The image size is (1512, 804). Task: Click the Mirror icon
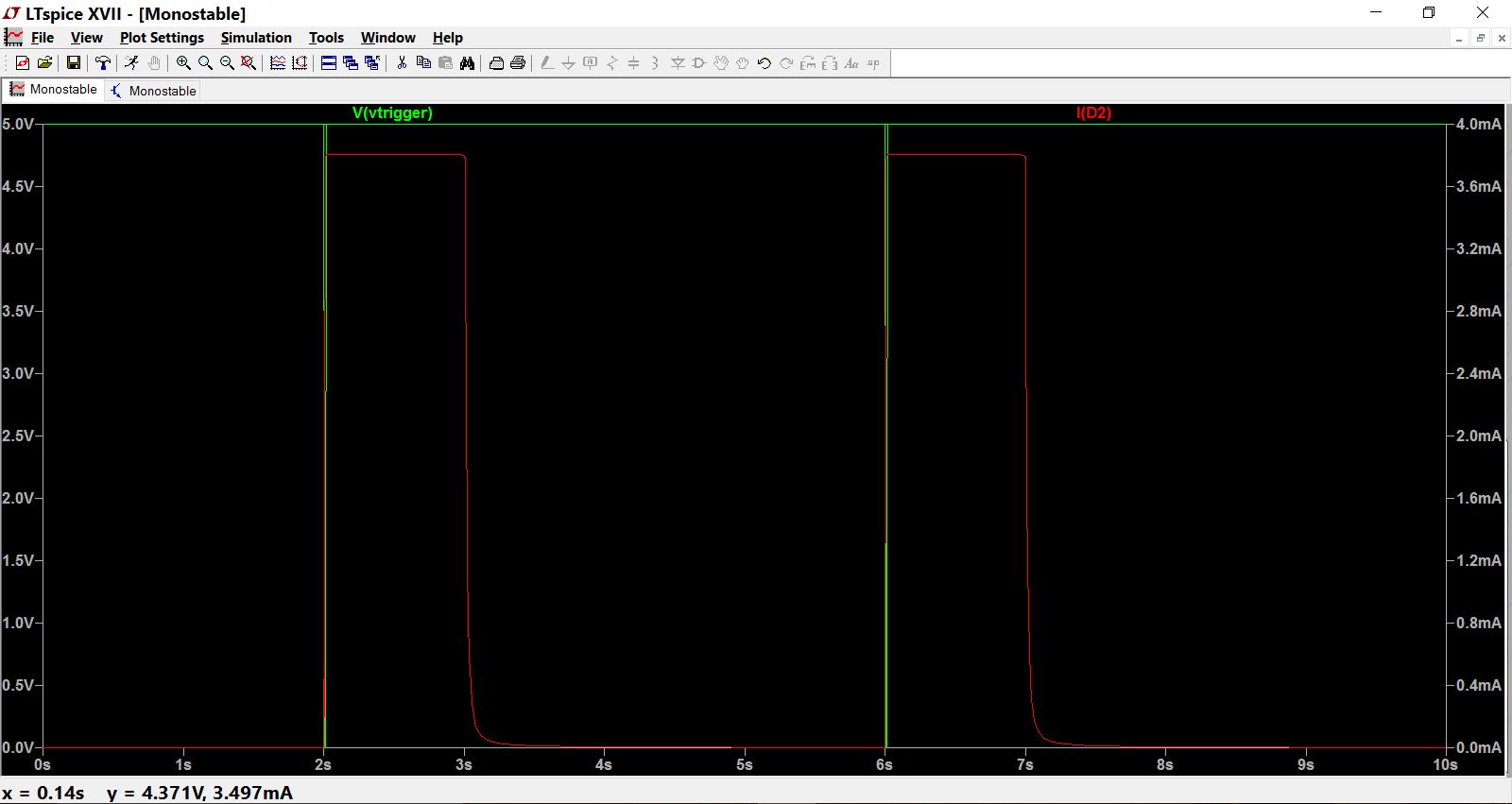tap(830, 63)
